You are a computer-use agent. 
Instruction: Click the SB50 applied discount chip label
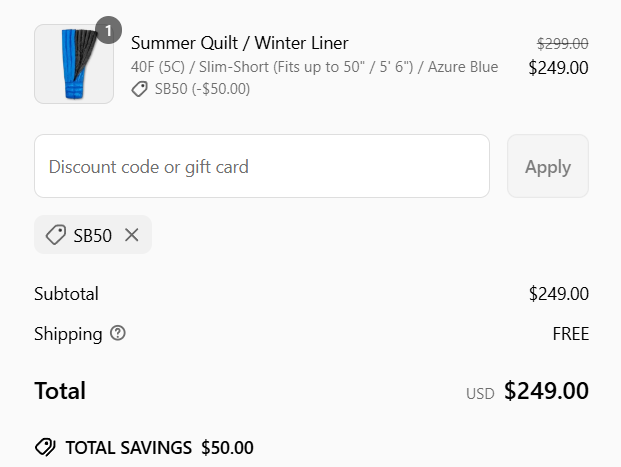tap(93, 236)
